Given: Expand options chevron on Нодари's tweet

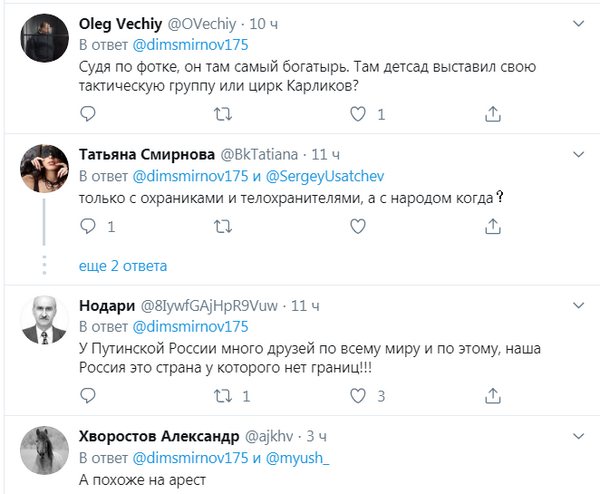Looking at the screenshot, I should coord(578,304).
